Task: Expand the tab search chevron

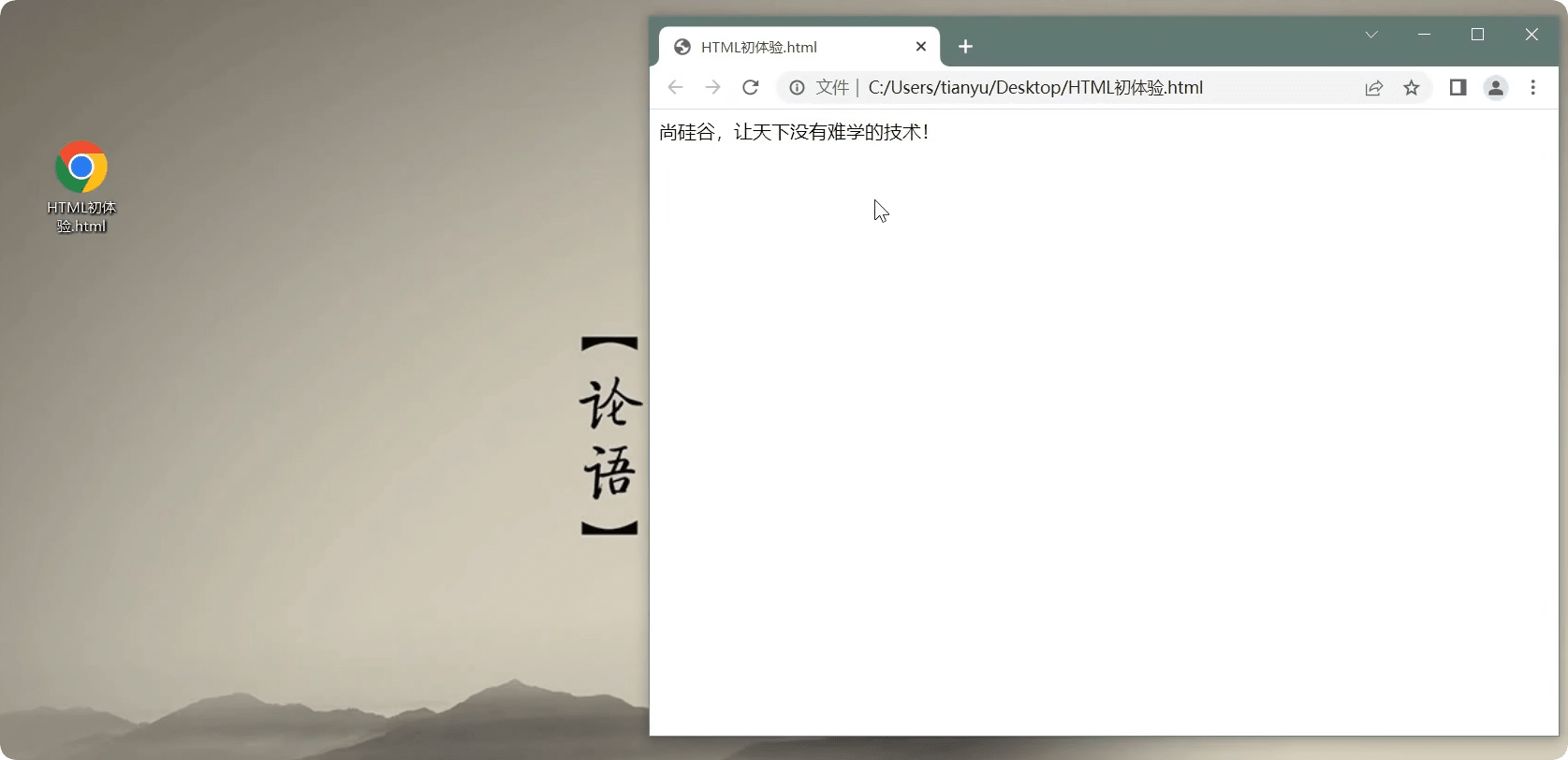Action: (x=1370, y=35)
